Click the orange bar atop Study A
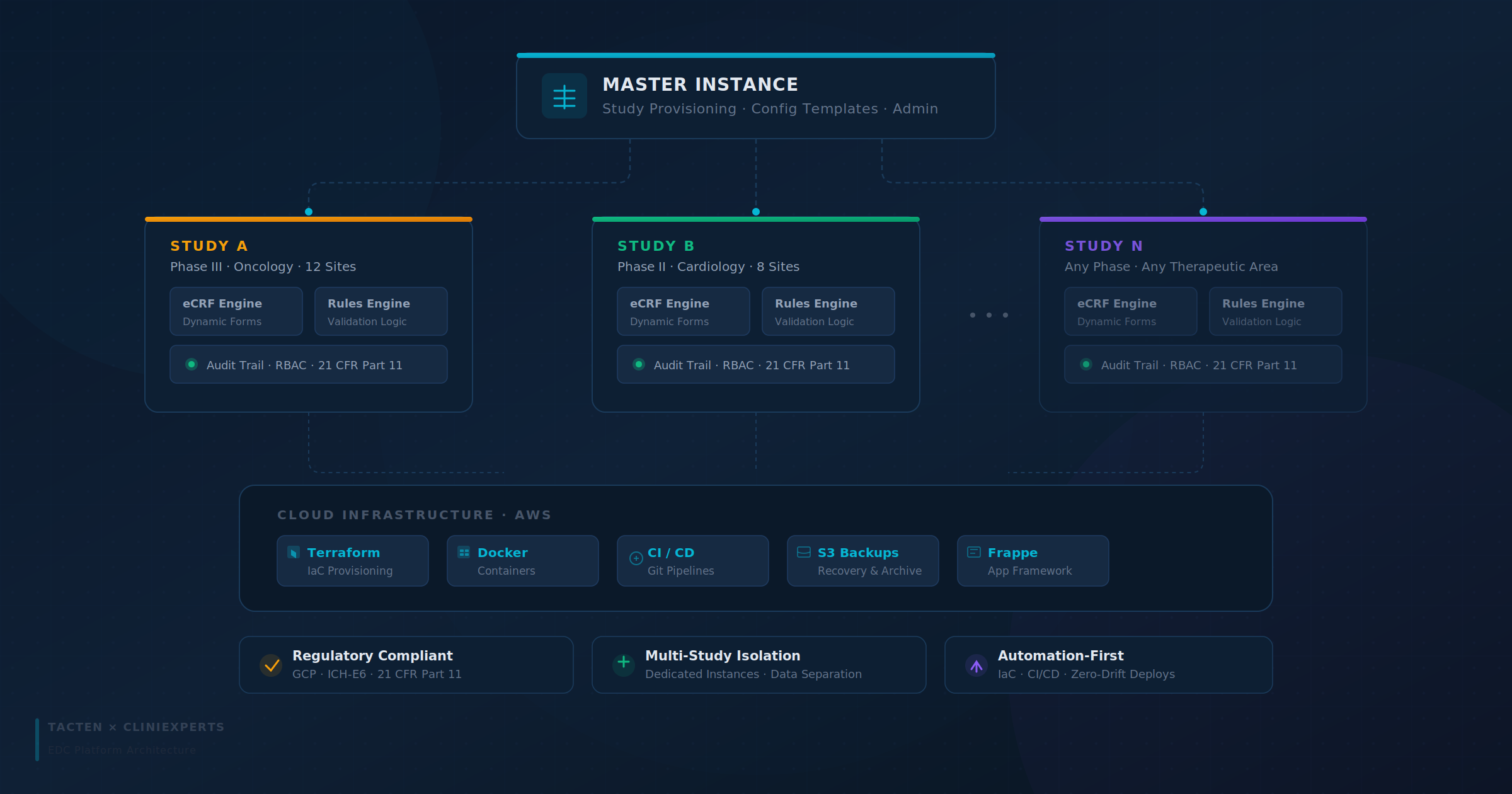The width and height of the screenshot is (1512, 794). pyautogui.click(x=309, y=219)
